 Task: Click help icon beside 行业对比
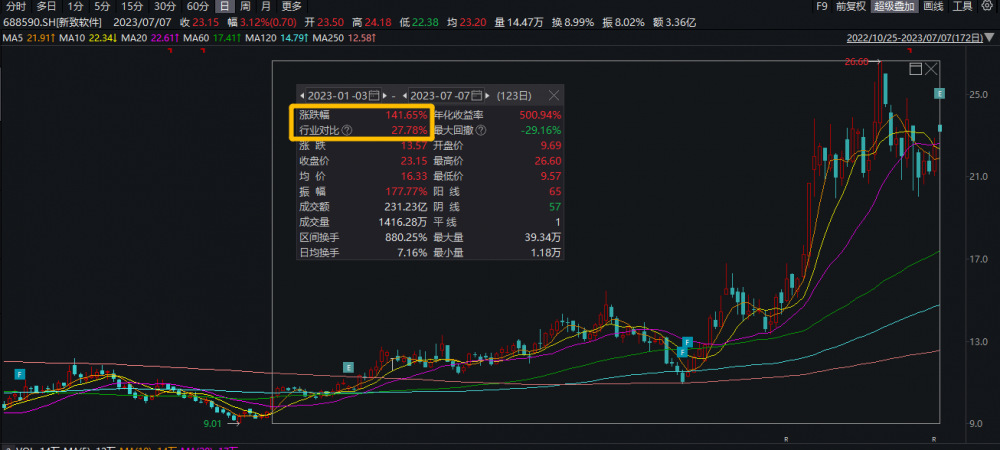pyautogui.click(x=347, y=130)
